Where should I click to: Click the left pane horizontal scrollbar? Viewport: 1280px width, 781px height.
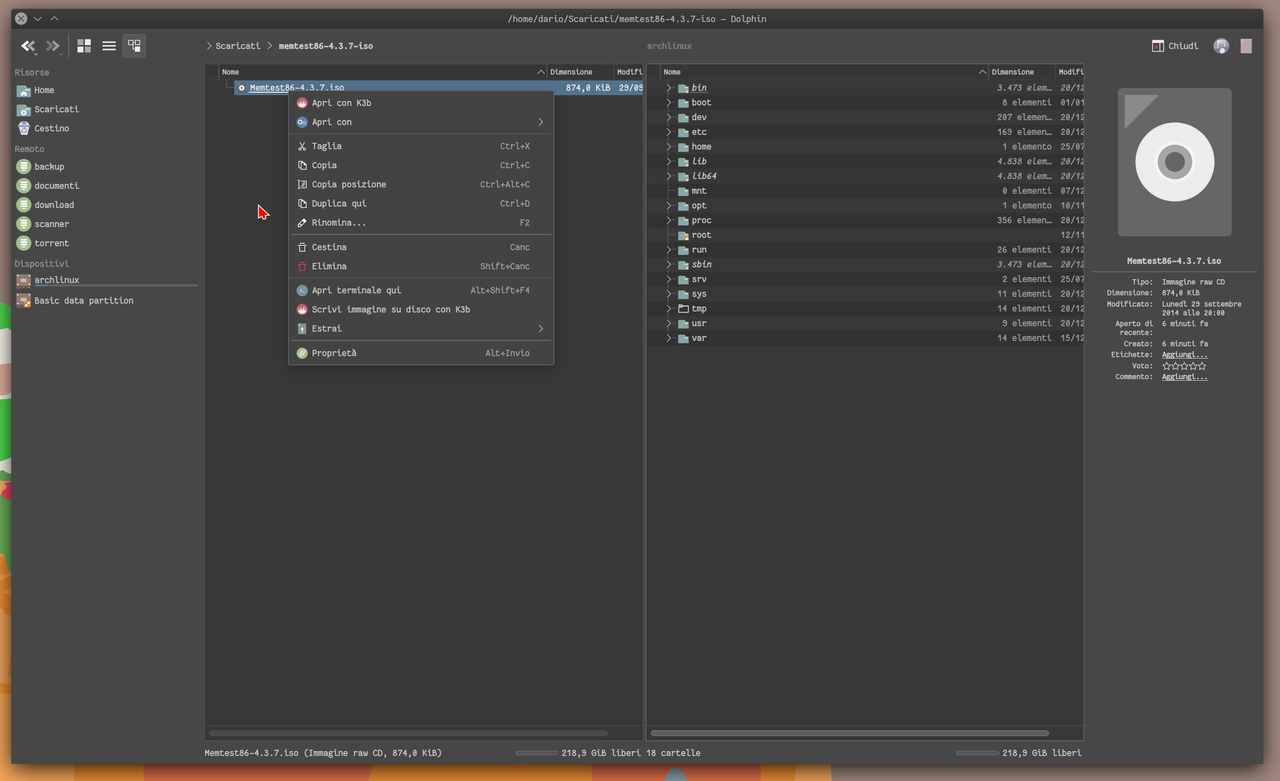[x=408, y=733]
